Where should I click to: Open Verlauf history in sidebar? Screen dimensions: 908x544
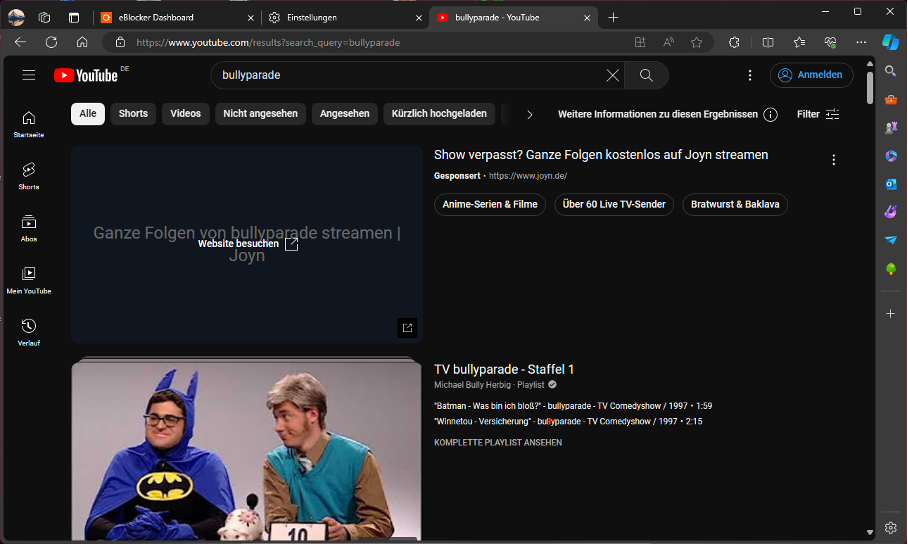(x=28, y=332)
